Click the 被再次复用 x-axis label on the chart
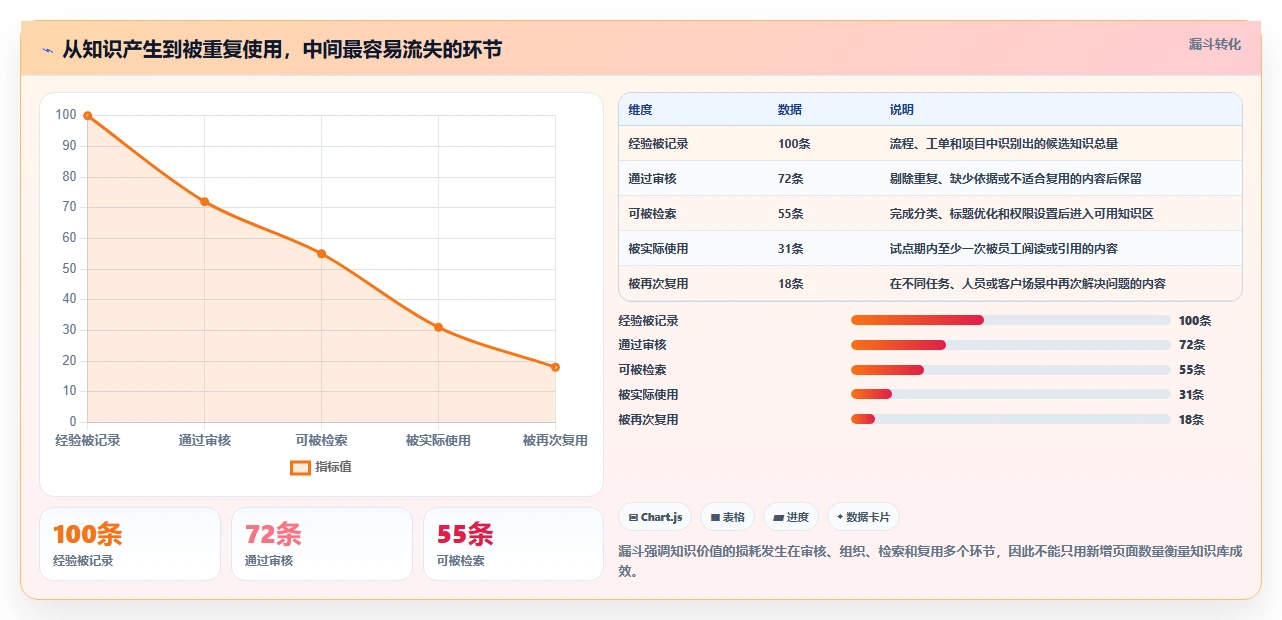The image size is (1282, 620). tap(555, 441)
